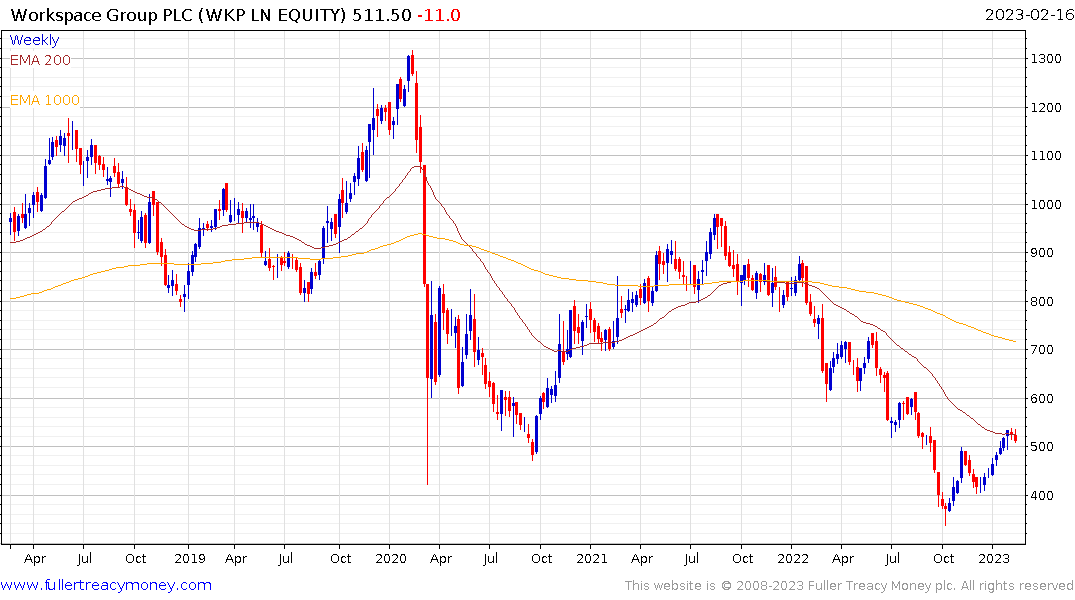Screen dimensions: 1075x600
Task: Click the 2019 time axis label
Action: [x=190, y=558]
